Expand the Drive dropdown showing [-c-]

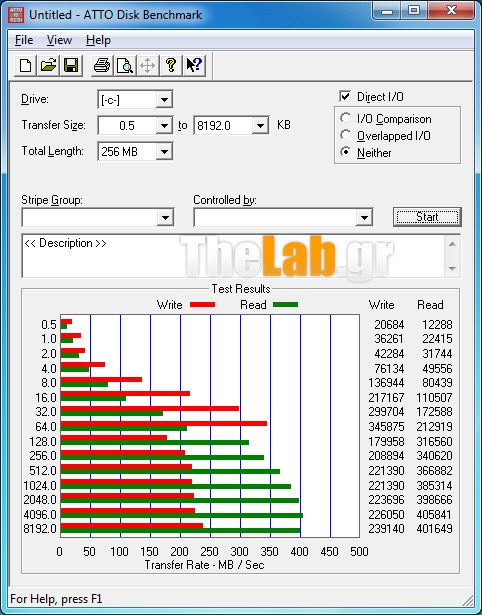point(164,100)
